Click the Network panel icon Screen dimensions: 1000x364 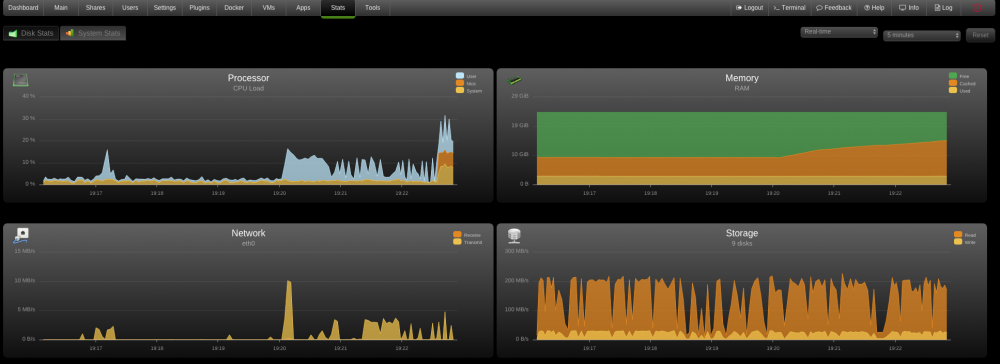21,236
